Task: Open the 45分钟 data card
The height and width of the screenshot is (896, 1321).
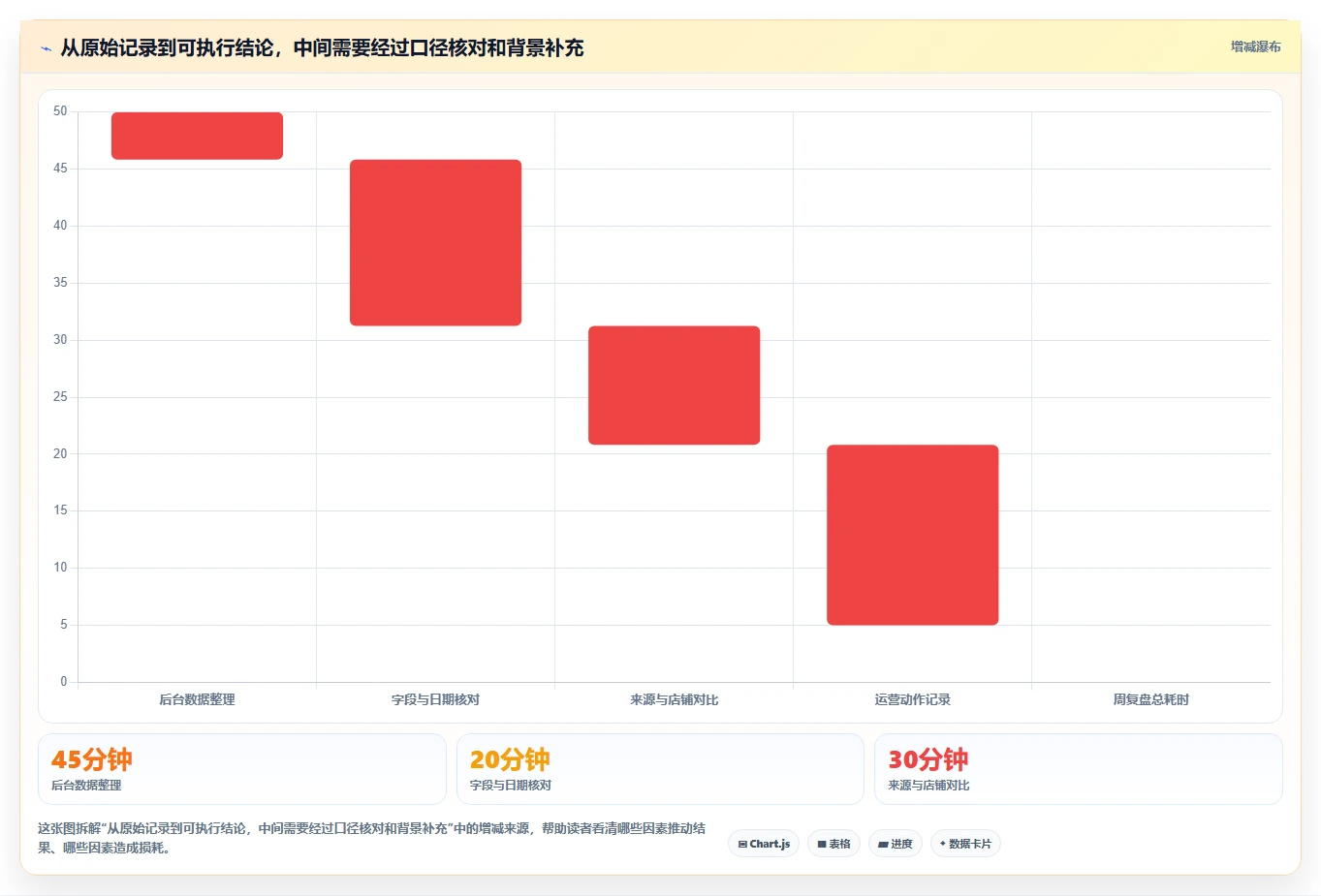Action: coord(242,769)
